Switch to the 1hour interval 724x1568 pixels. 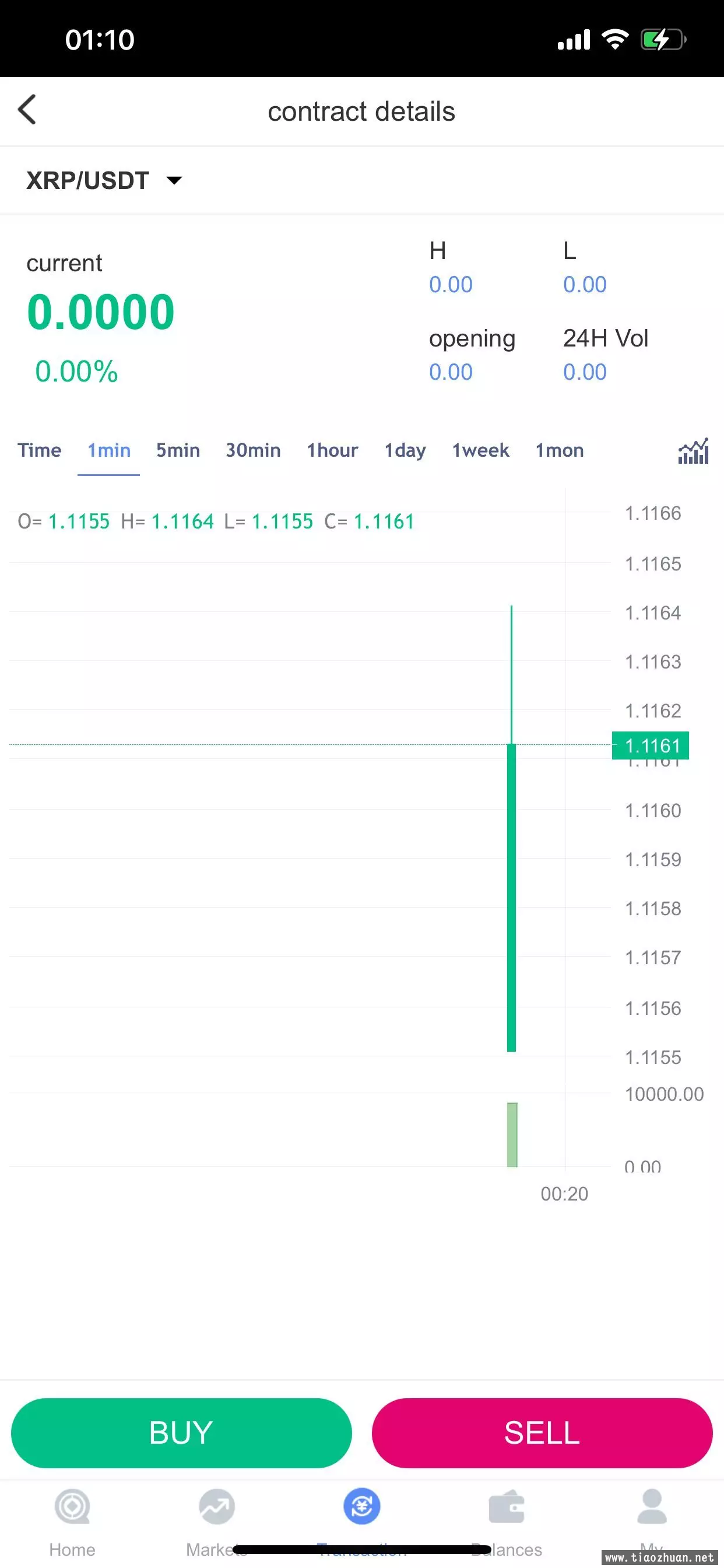click(332, 450)
